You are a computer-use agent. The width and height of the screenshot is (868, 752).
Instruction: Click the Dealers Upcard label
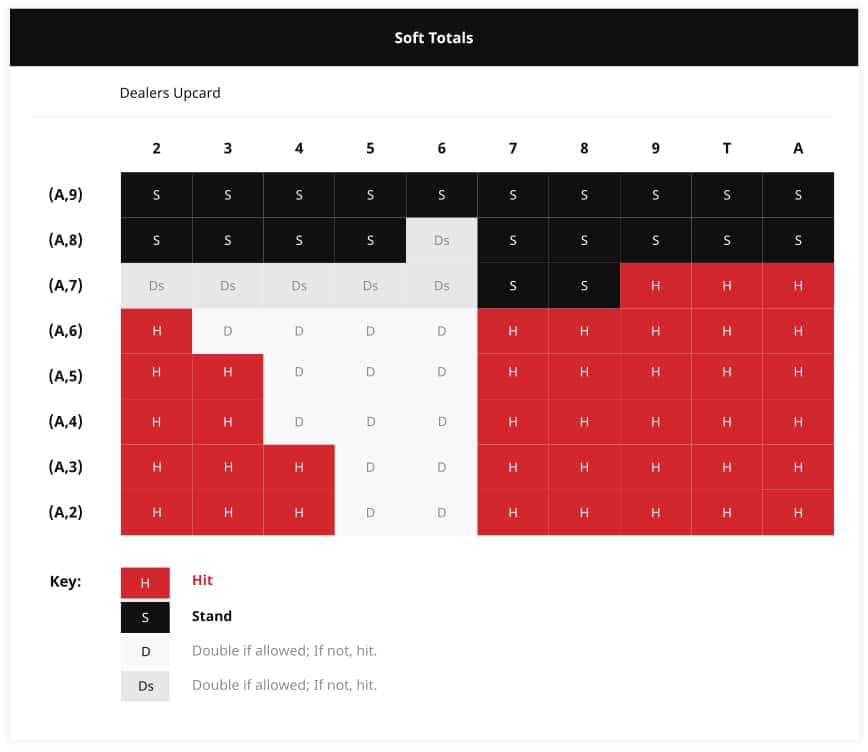click(x=170, y=93)
